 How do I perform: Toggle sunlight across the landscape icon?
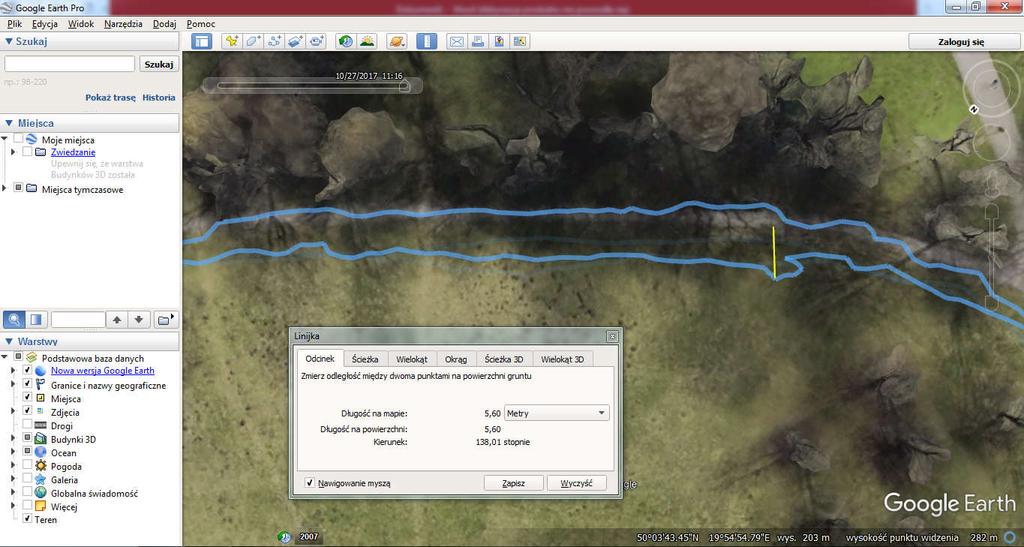367,41
